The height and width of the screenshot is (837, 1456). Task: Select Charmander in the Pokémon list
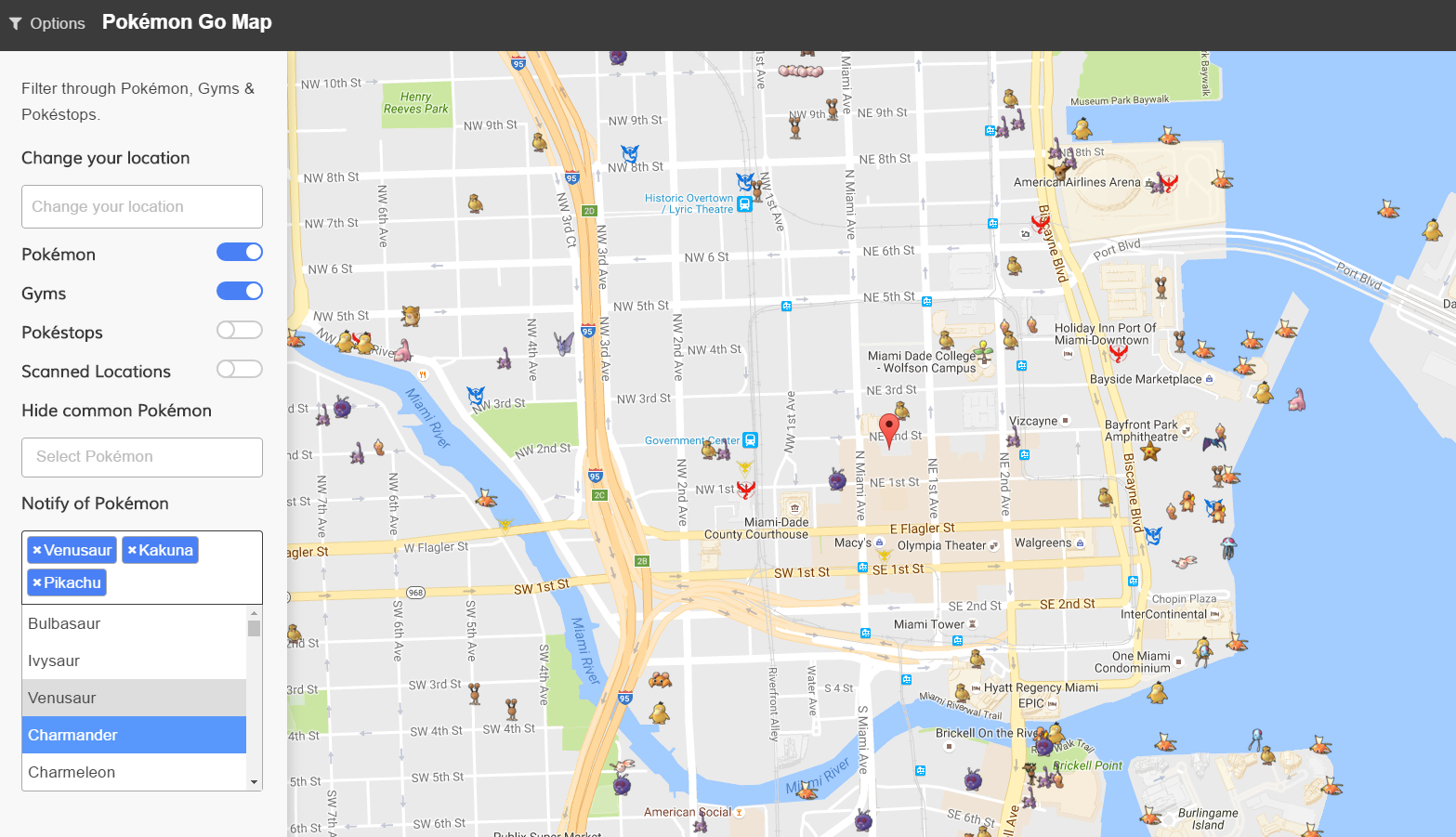(x=134, y=735)
